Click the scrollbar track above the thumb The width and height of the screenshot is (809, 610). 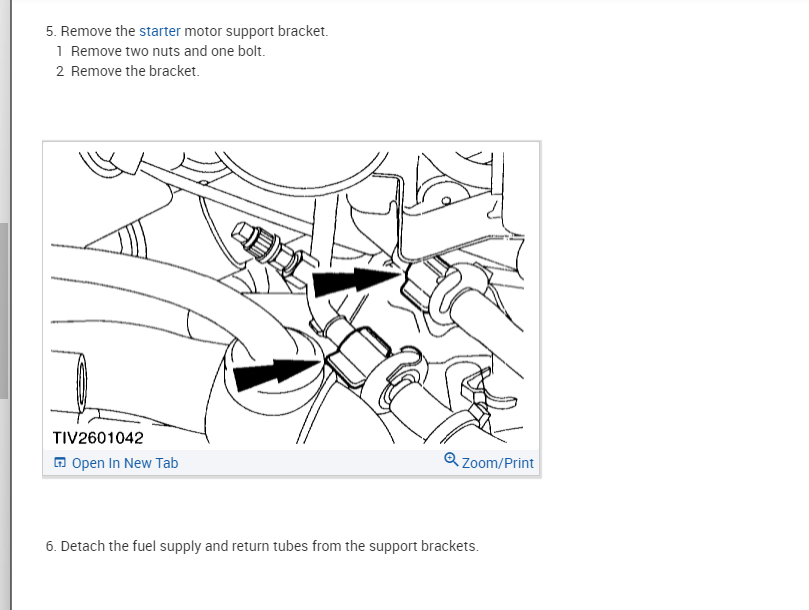[x=4, y=111]
